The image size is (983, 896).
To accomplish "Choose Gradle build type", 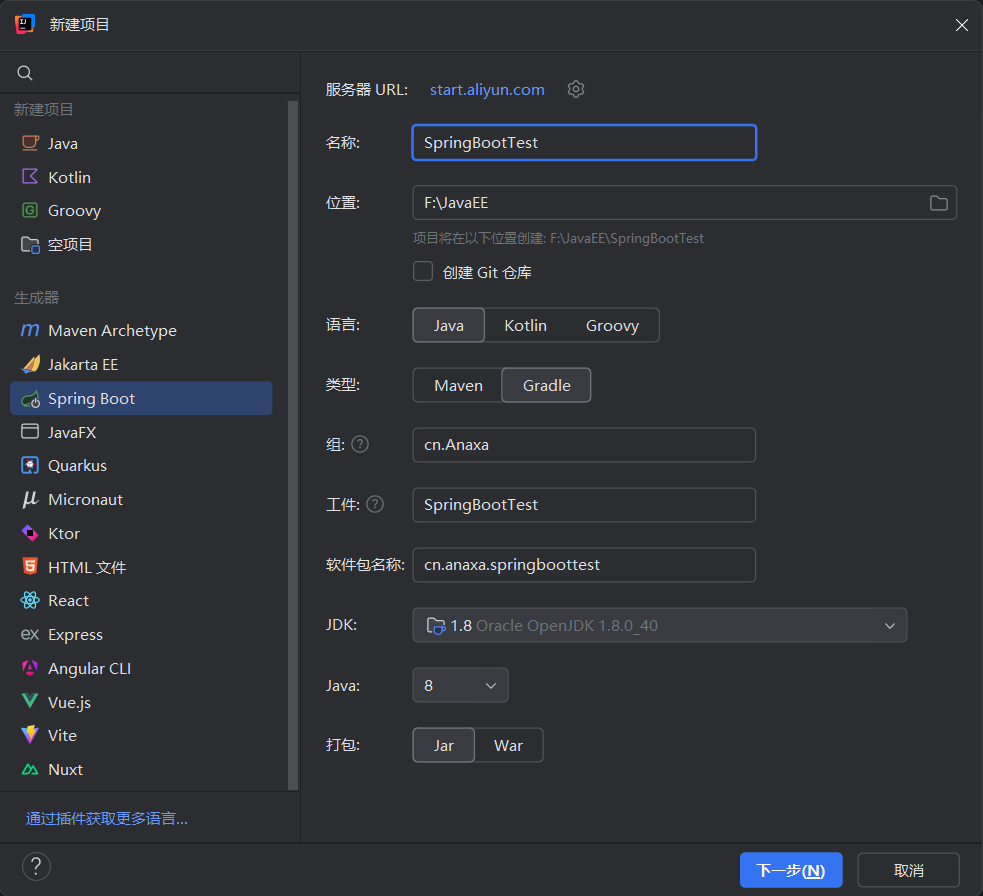I will pyautogui.click(x=547, y=386).
